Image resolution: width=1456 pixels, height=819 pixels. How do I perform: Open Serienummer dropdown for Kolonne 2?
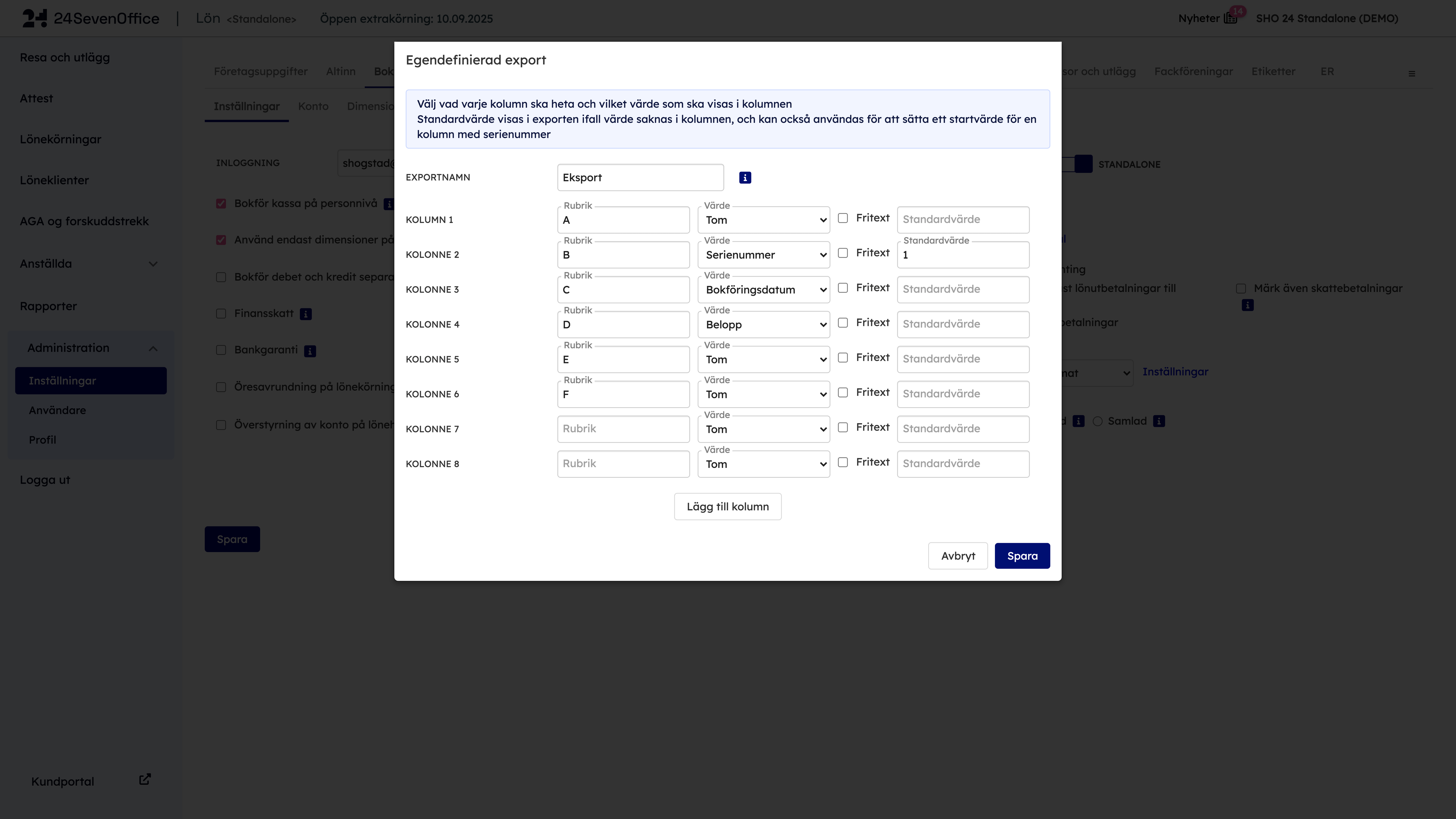click(764, 255)
